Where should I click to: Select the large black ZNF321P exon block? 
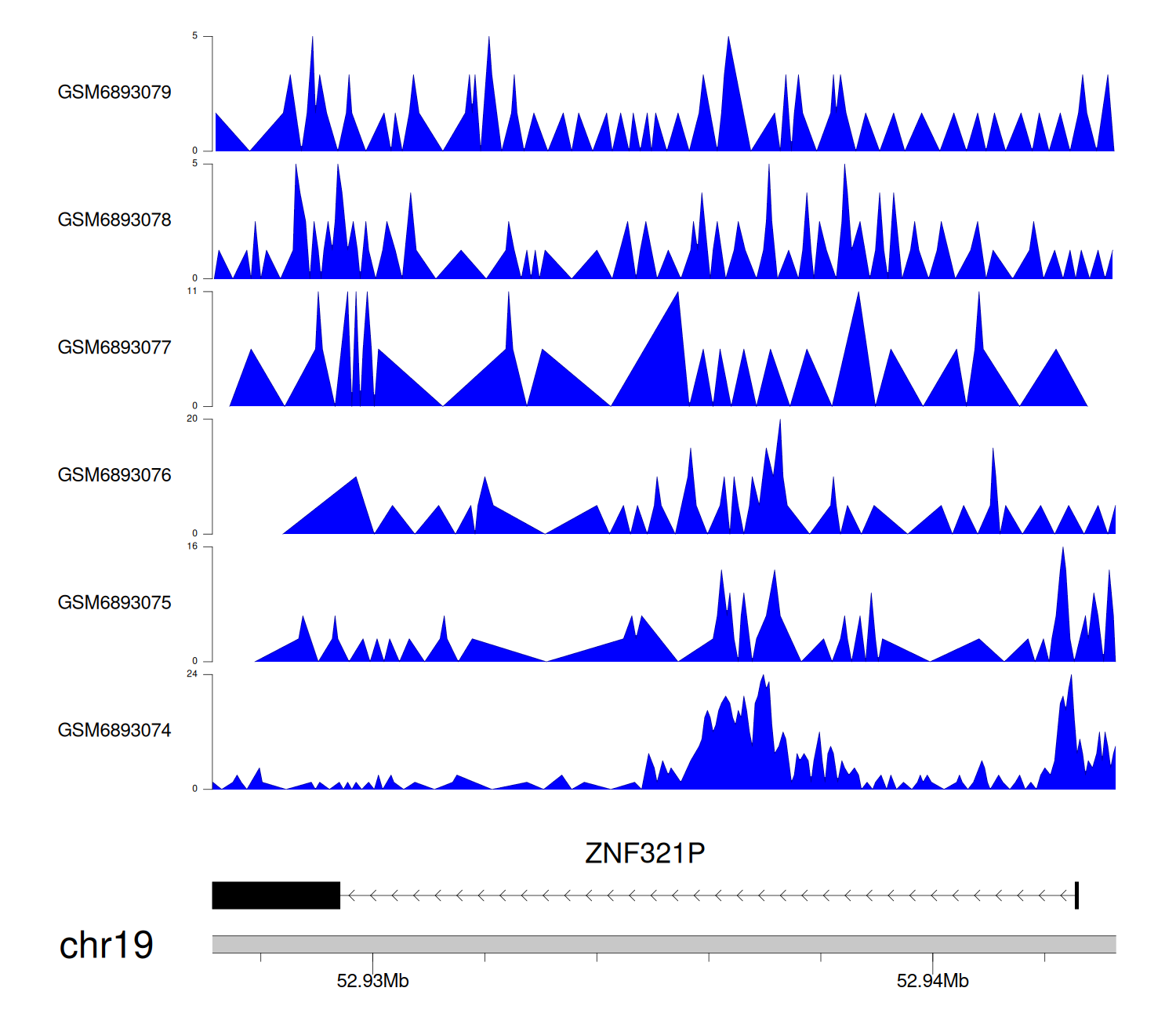click(x=276, y=895)
